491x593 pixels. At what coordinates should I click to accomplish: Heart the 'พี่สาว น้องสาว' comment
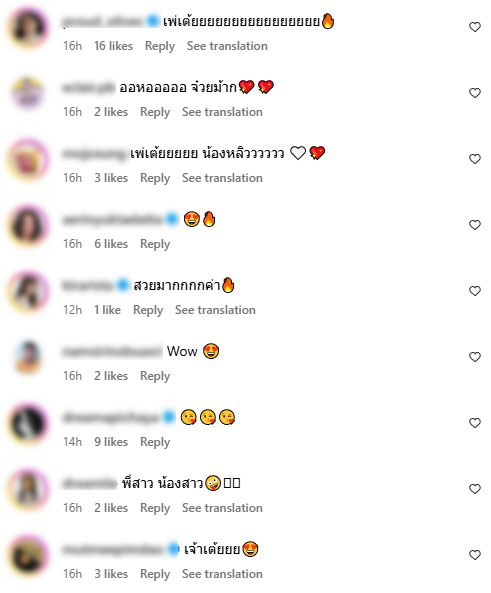(x=475, y=489)
